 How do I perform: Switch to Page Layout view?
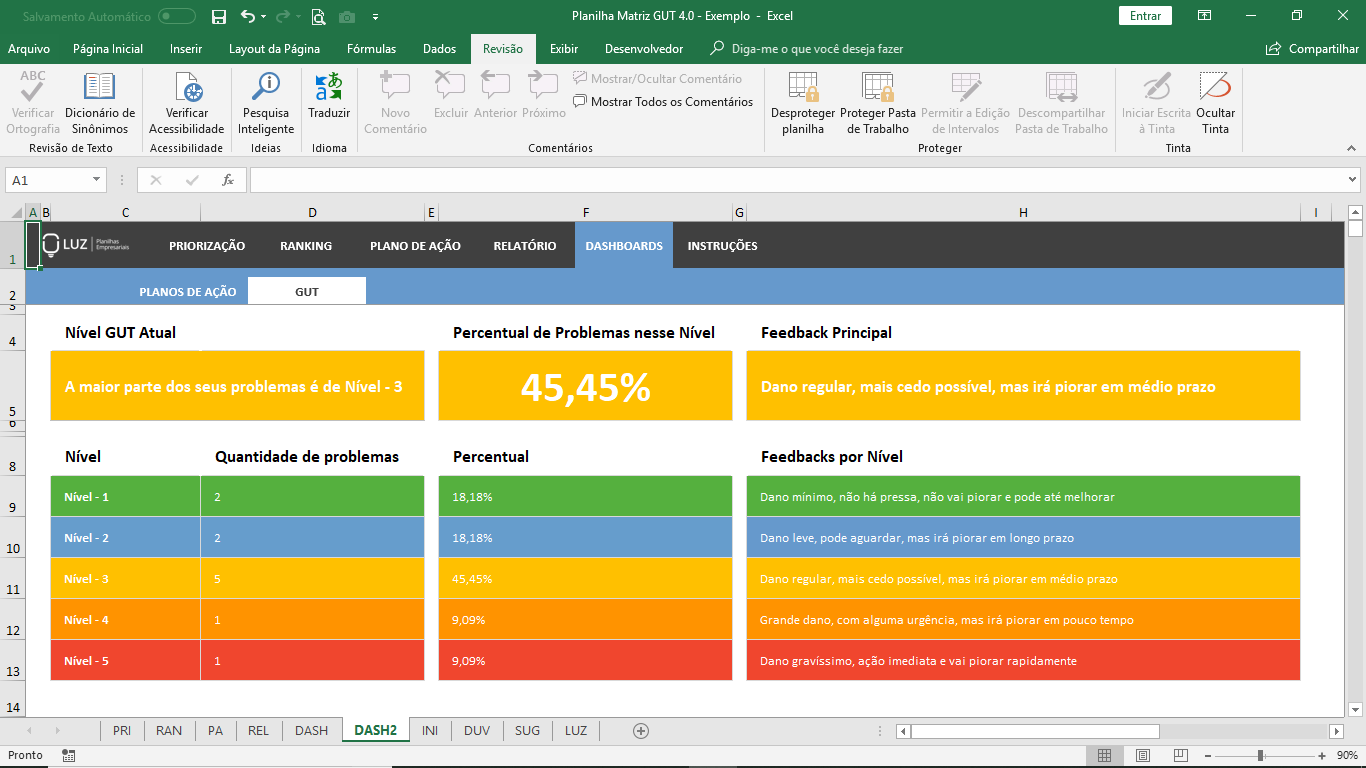[x=1142, y=755]
